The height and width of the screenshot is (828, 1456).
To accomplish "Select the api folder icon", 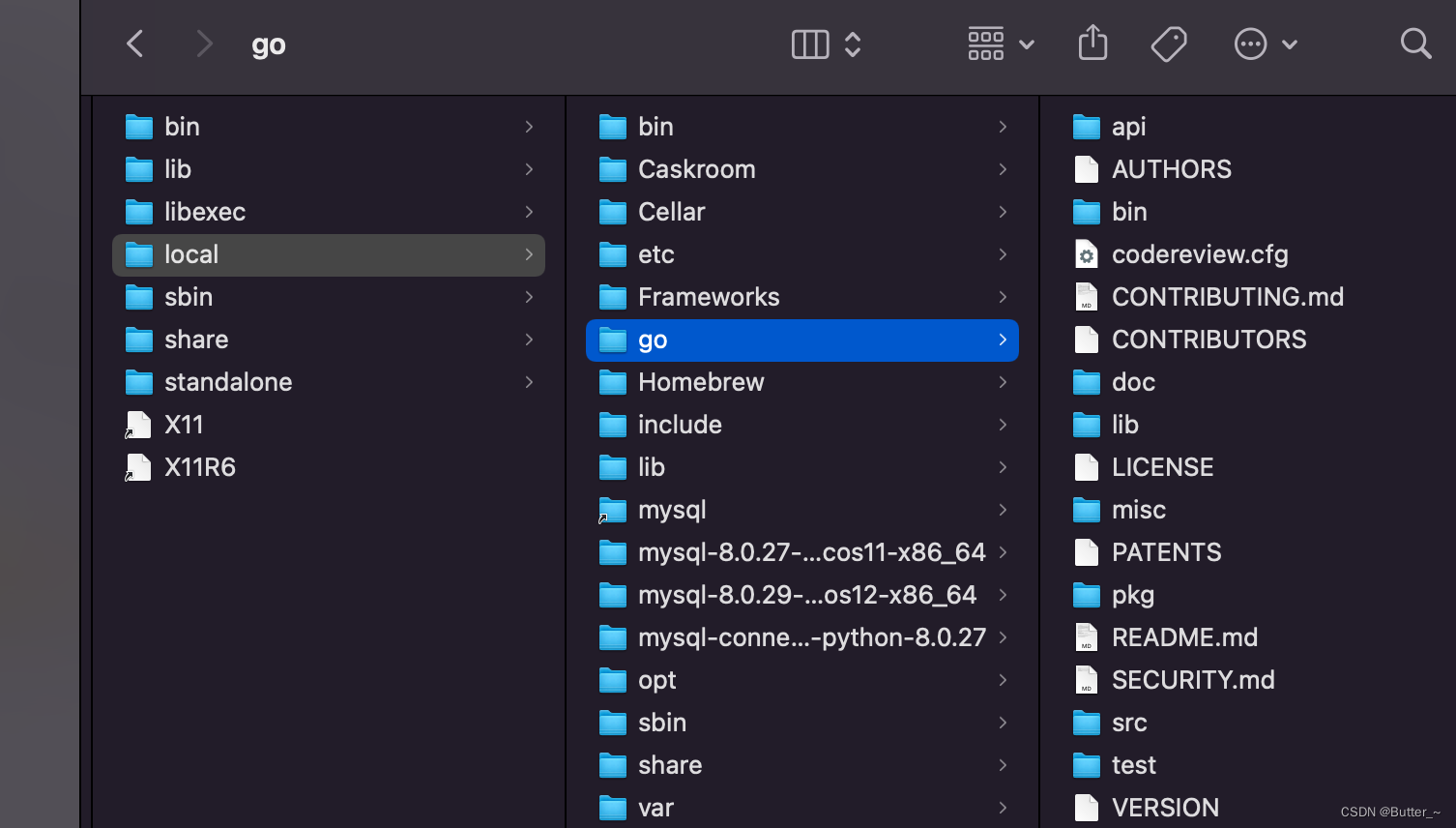I will click(x=1087, y=127).
